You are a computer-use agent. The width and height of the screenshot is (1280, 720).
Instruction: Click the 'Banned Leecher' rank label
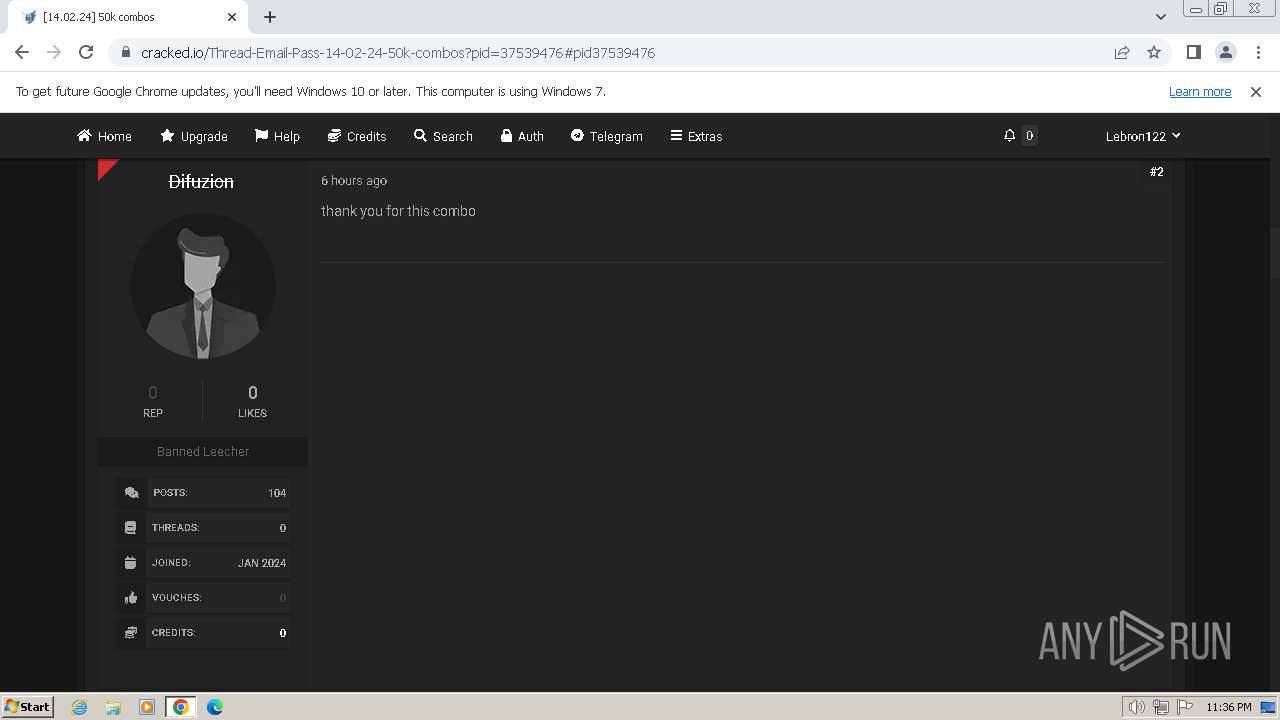point(203,451)
